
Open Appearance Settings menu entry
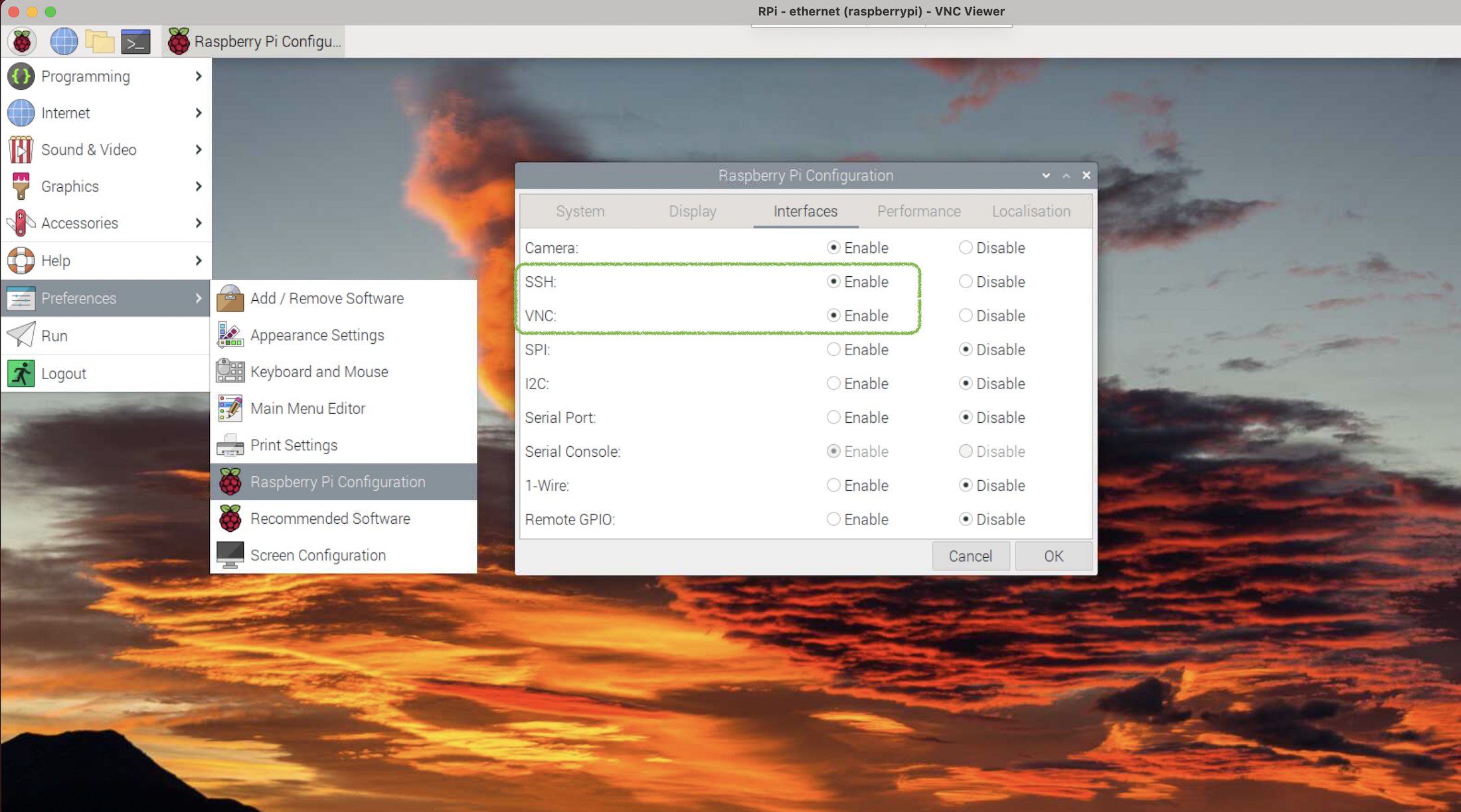click(344, 335)
